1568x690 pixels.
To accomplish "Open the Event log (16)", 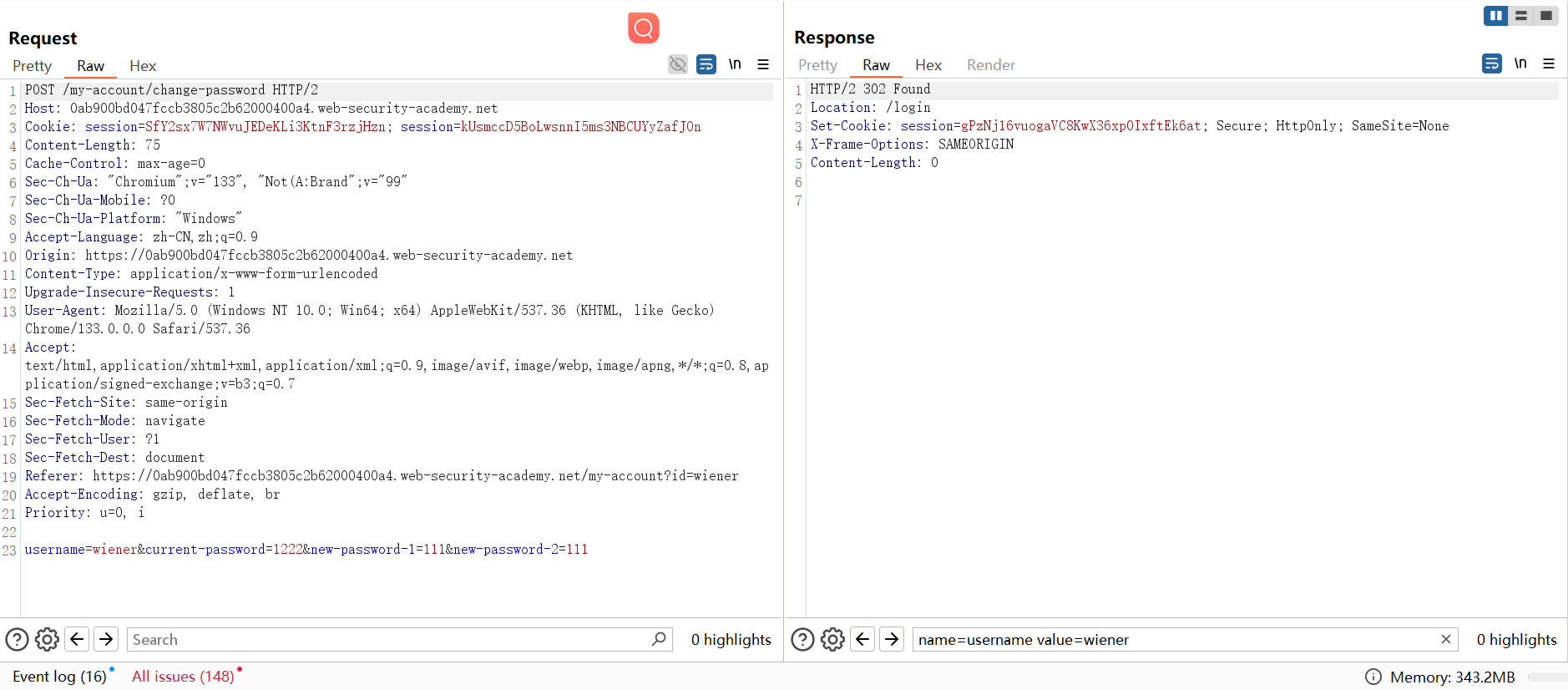I will pos(59,677).
